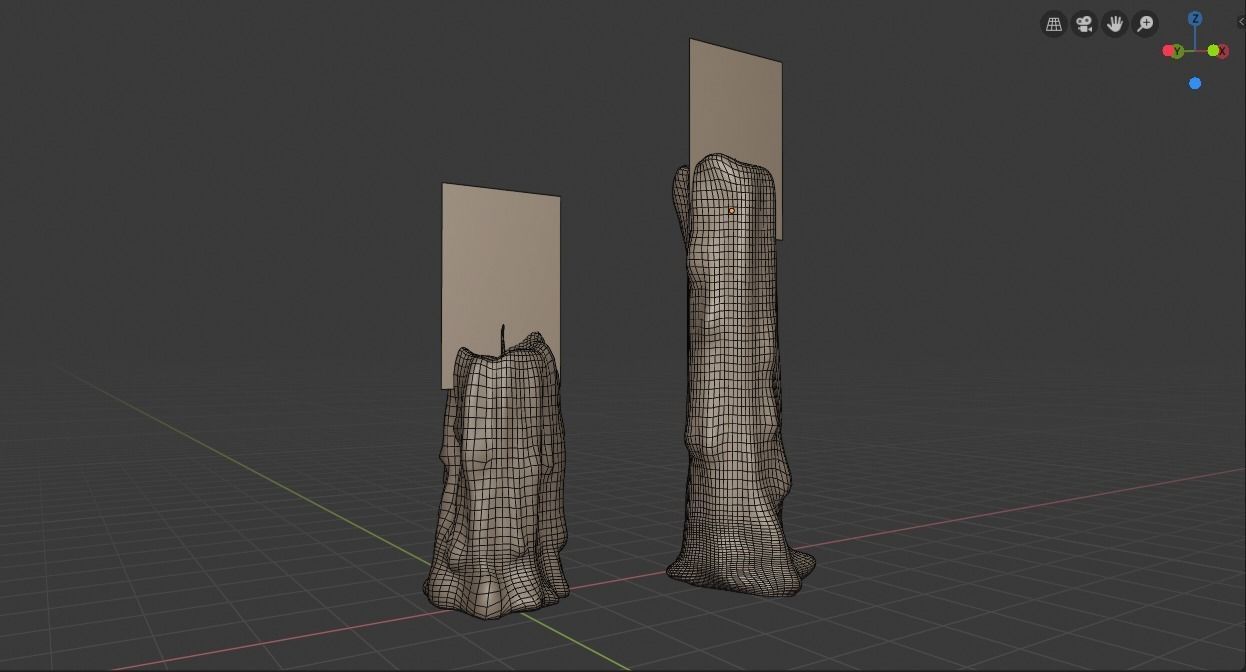The width and height of the screenshot is (1246, 672).
Task: Click the orange origin dot on tall candle
Action: [731, 211]
